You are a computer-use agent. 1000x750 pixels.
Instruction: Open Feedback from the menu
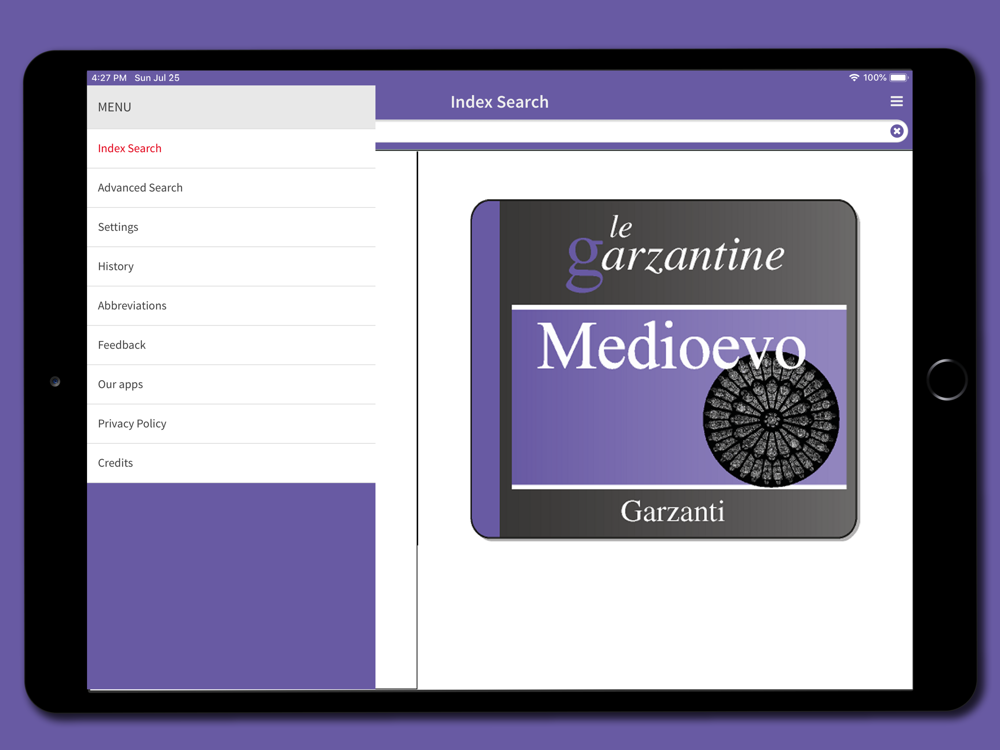click(231, 345)
